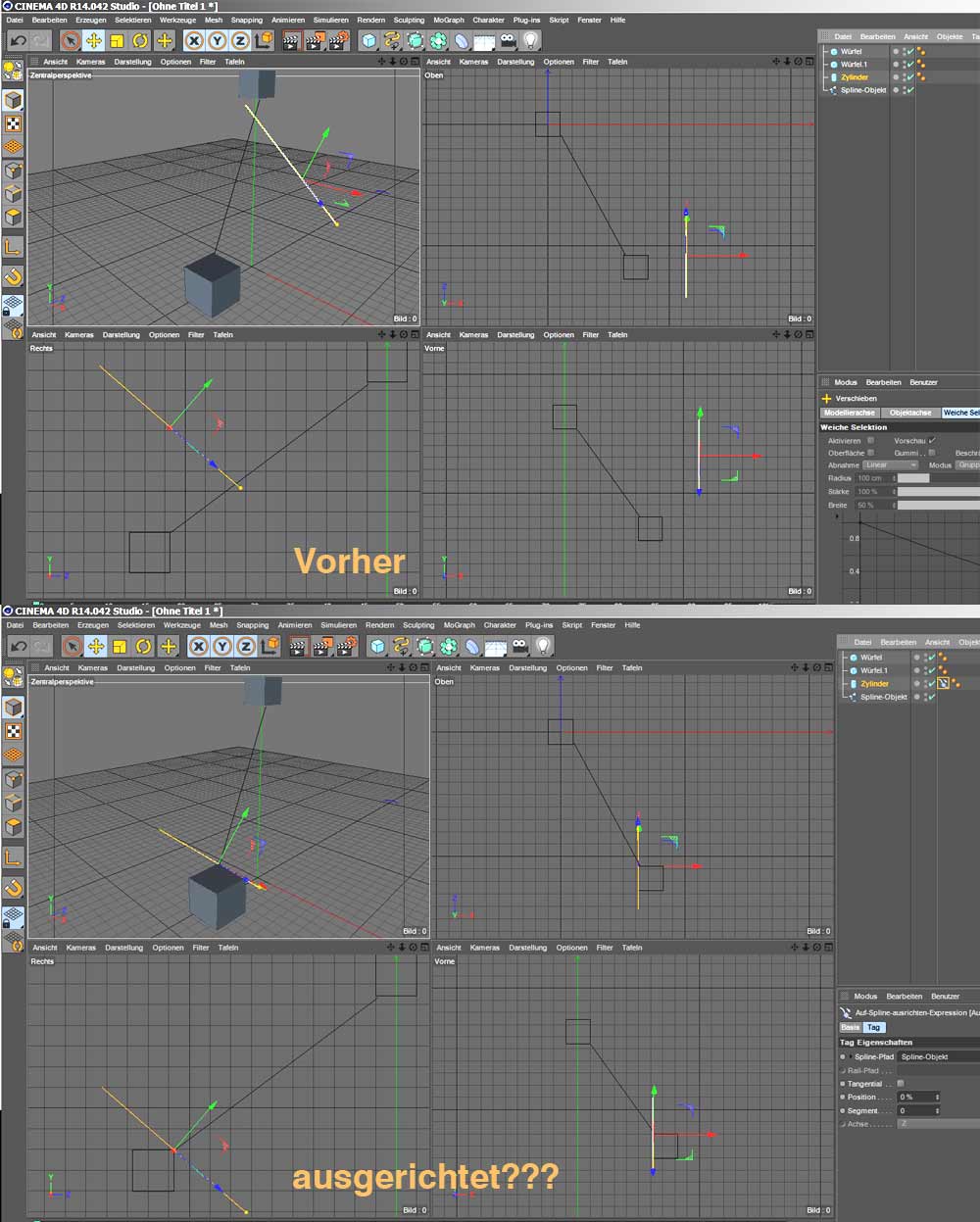
Task: Open Simulieren menu in lower window
Action: coord(338,625)
